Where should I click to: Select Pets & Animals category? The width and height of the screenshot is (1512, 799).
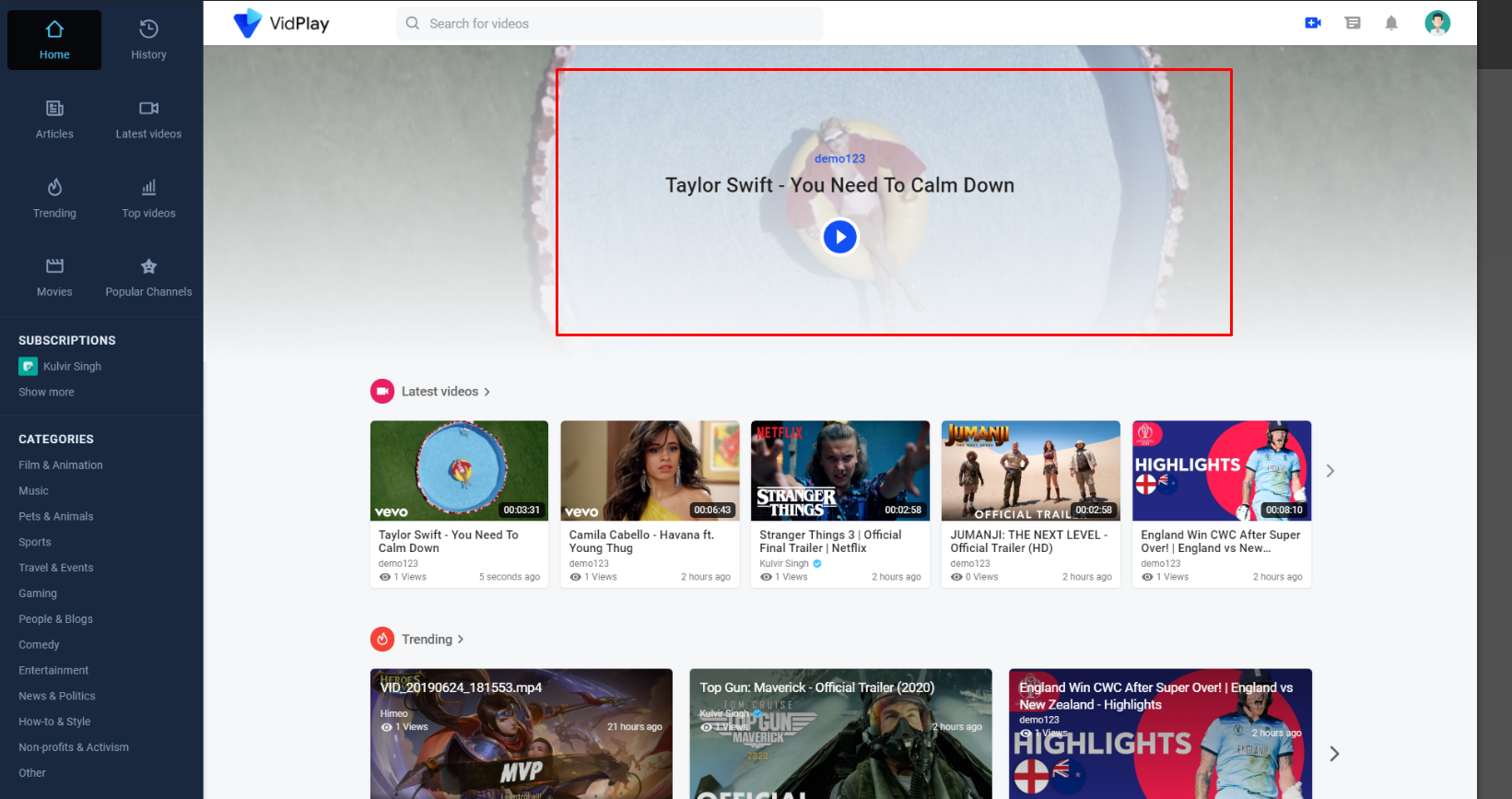click(x=56, y=517)
